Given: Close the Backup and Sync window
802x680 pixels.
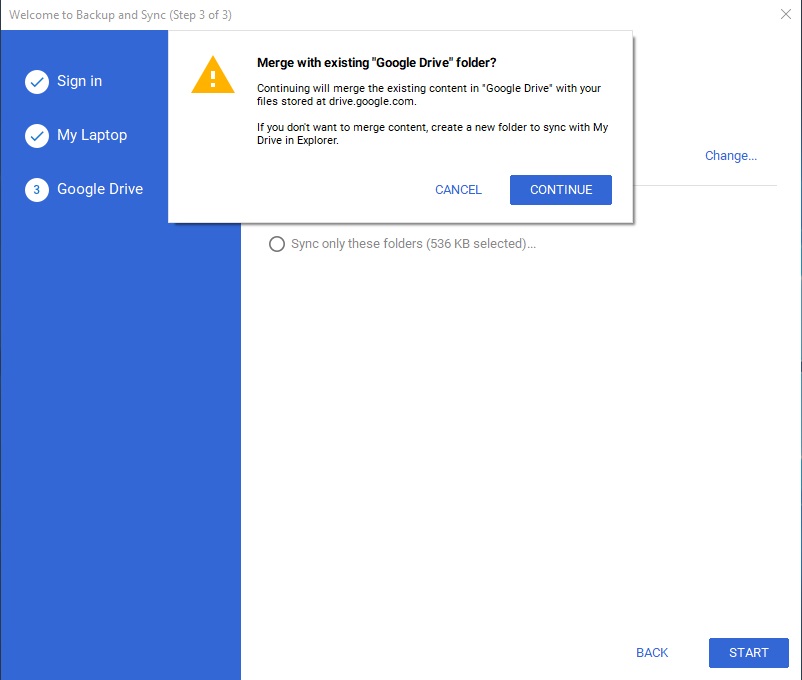Looking at the screenshot, I should [x=785, y=14].
